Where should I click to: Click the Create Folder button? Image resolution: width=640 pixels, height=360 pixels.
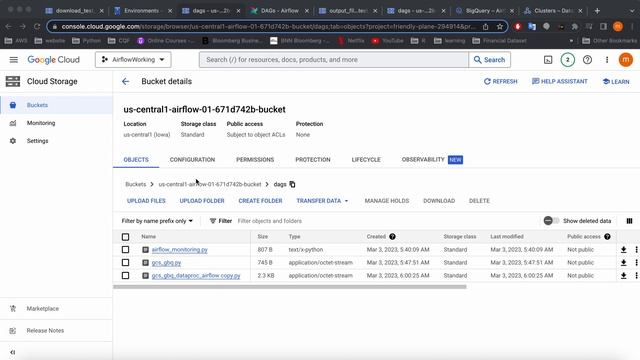click(260, 201)
